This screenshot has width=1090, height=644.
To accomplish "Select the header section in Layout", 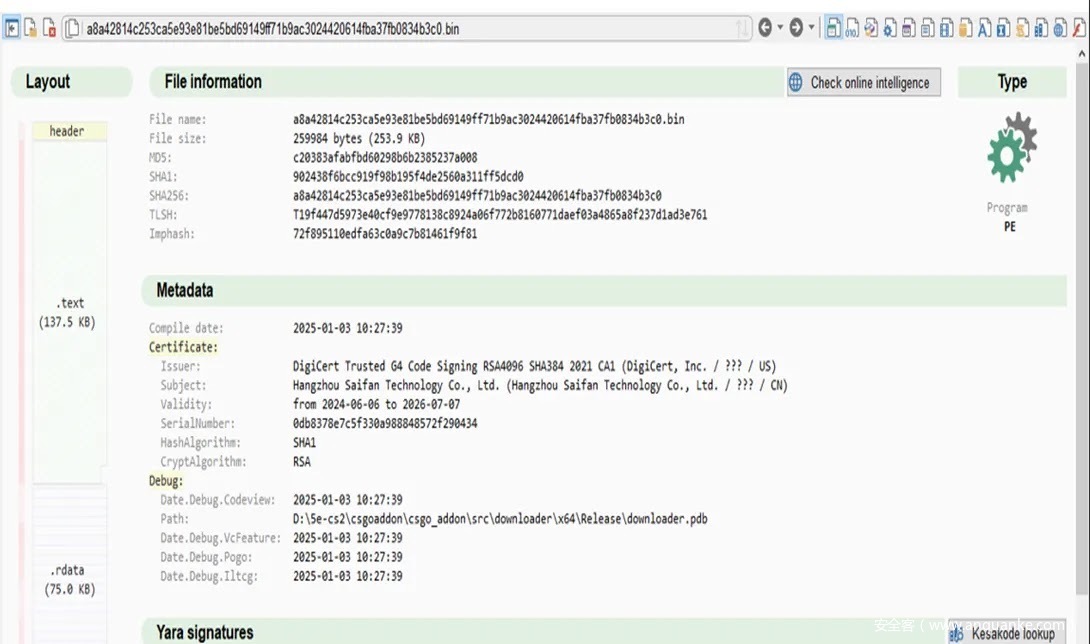I will pos(67,131).
